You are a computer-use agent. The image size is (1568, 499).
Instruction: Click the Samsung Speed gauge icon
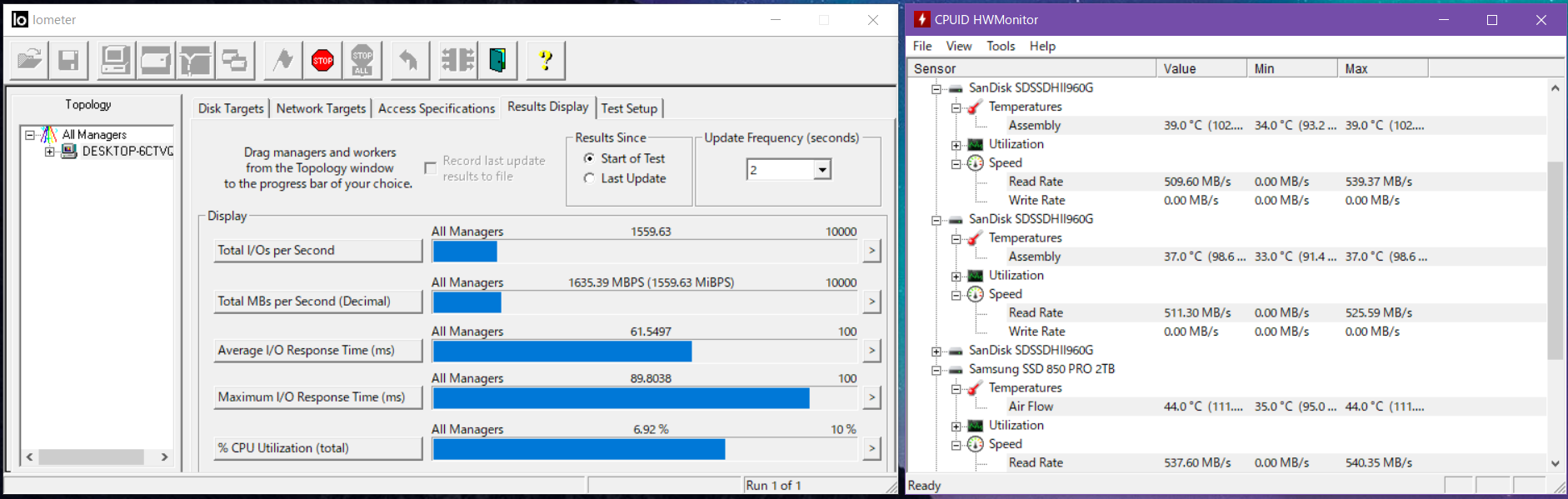(975, 445)
